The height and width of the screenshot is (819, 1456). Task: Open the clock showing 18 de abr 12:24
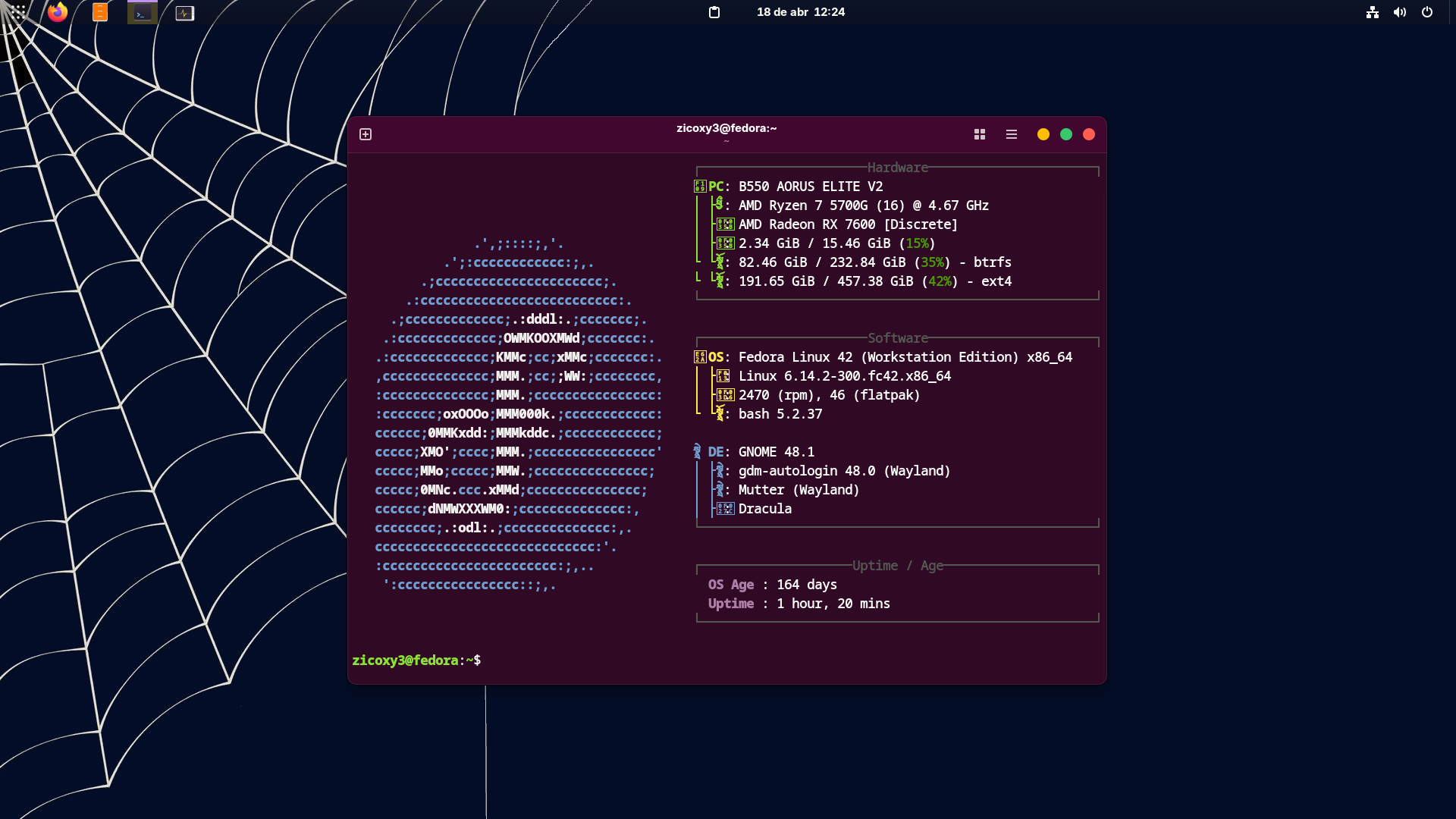(x=801, y=12)
